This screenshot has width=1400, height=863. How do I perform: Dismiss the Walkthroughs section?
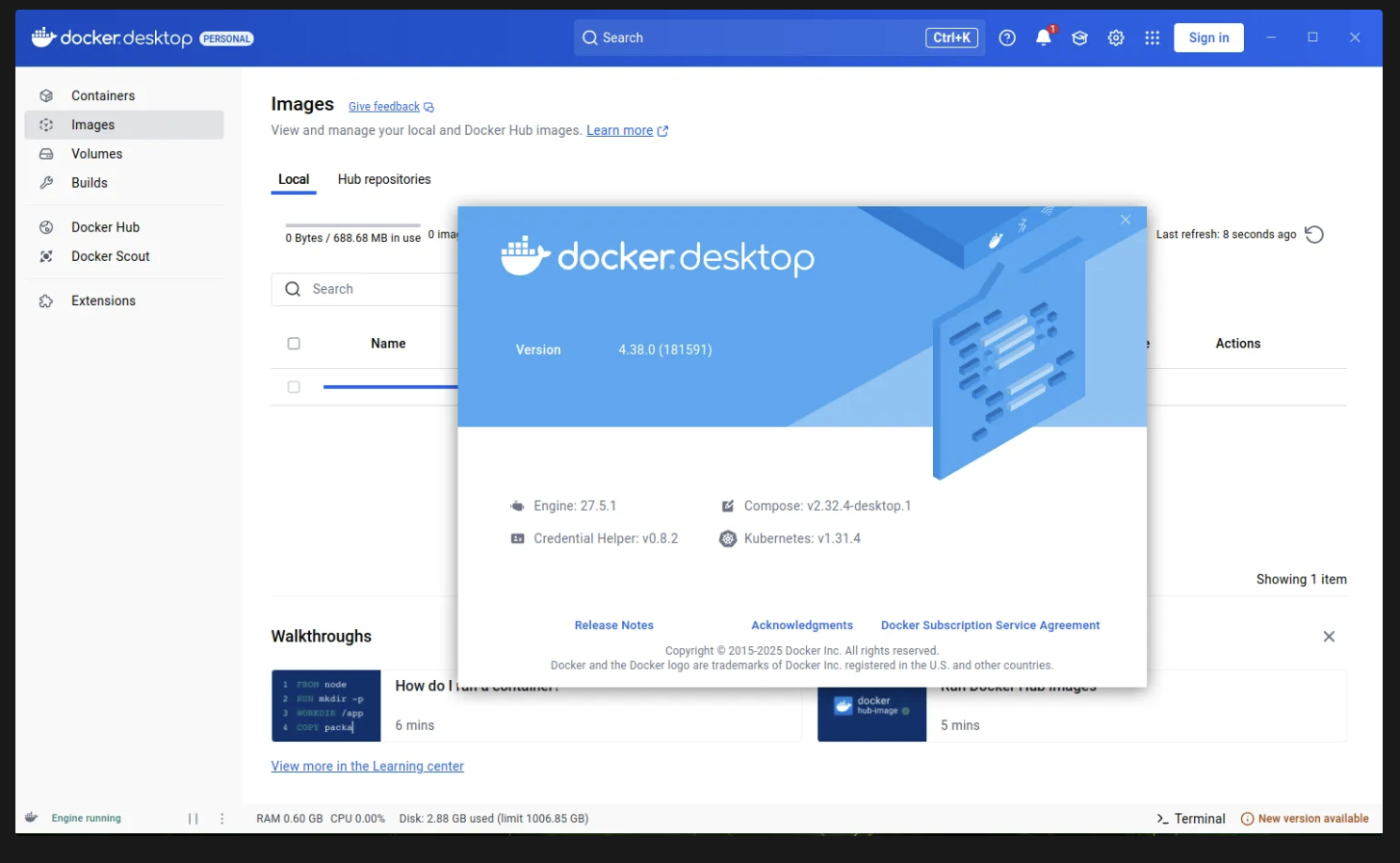pos(1329,637)
